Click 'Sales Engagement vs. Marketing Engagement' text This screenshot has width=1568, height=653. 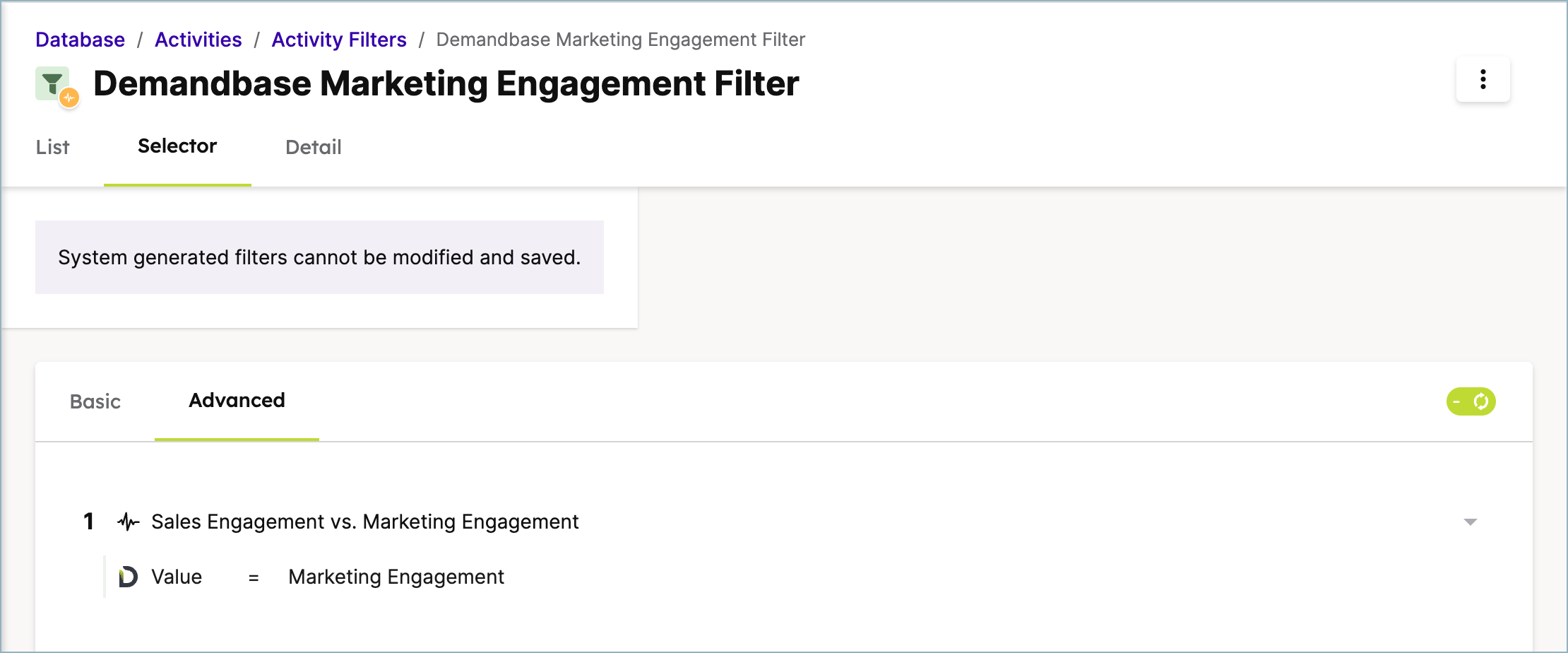tap(365, 522)
